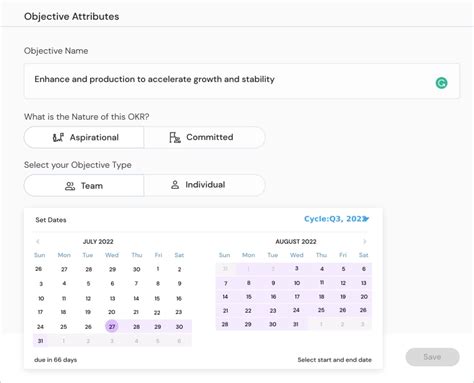This screenshot has width=474, height=383.
Task: Click the Aspirational mountain flag icon
Action: point(58,137)
